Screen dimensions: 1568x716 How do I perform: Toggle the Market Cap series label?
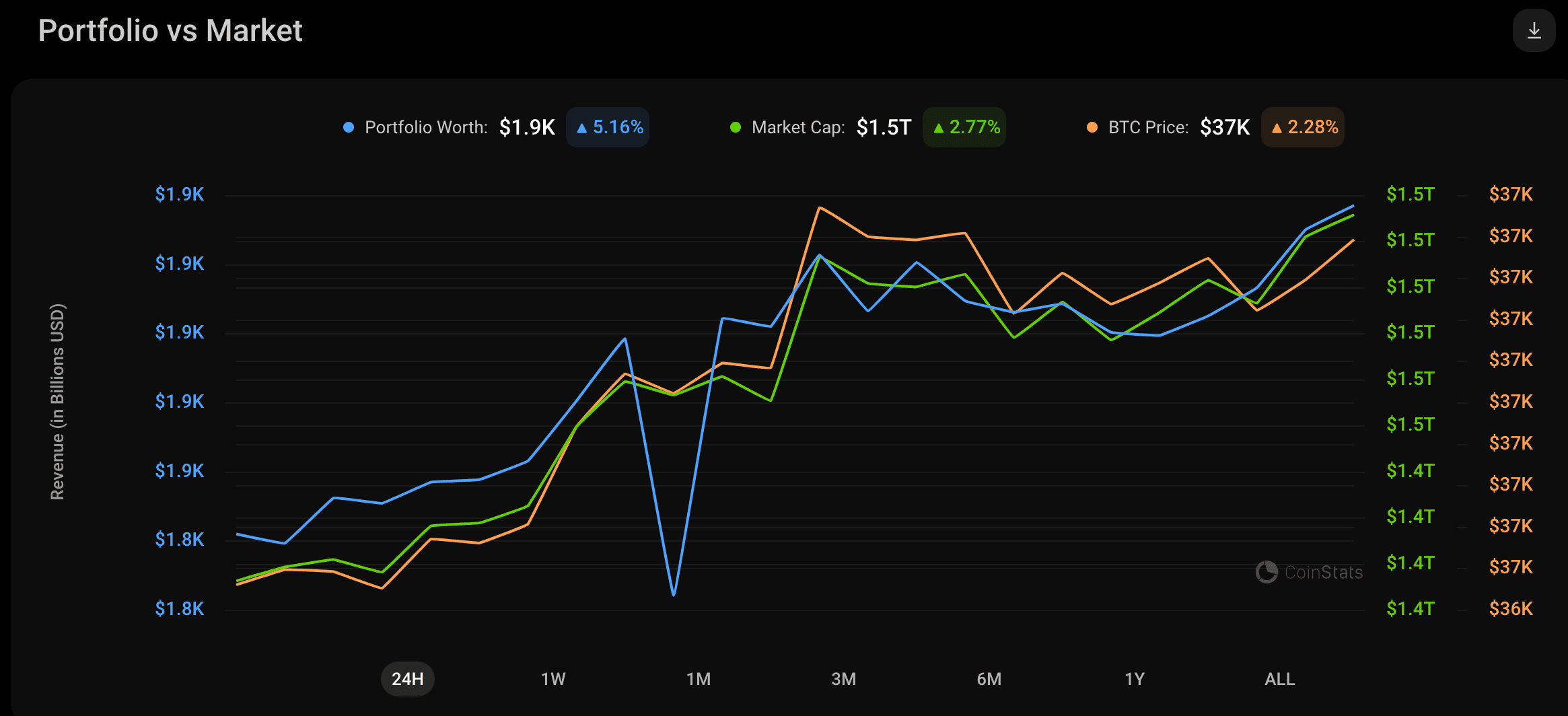[798, 127]
